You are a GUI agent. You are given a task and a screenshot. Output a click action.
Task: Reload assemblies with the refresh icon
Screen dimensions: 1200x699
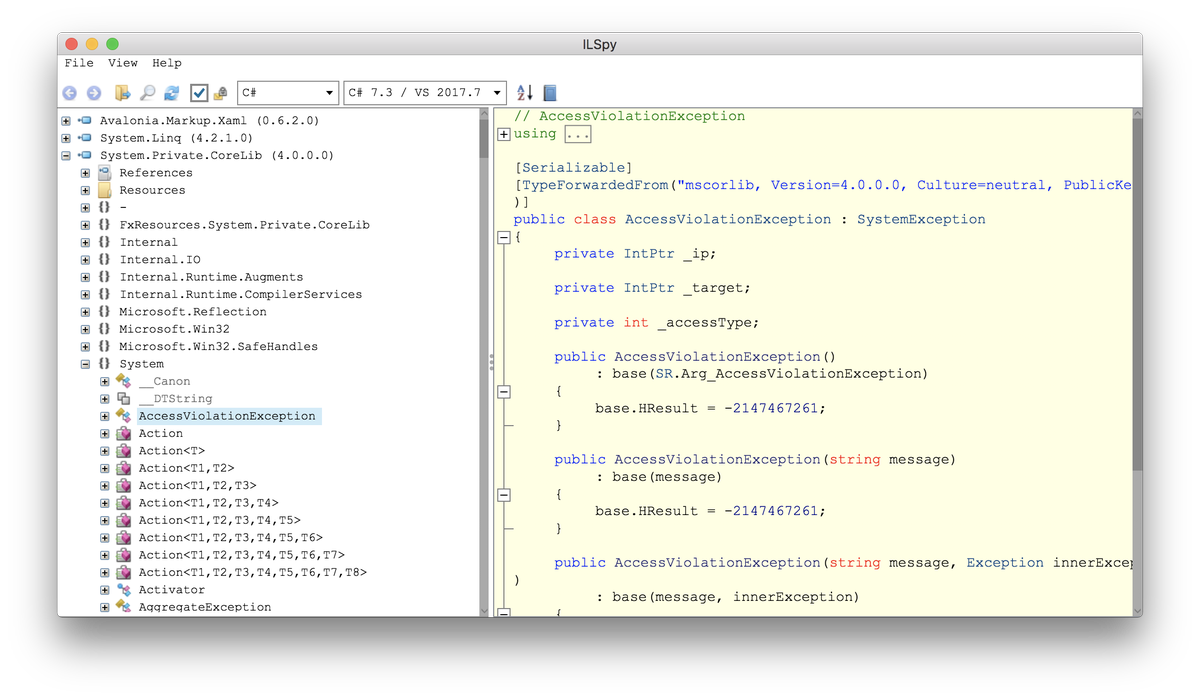click(172, 93)
